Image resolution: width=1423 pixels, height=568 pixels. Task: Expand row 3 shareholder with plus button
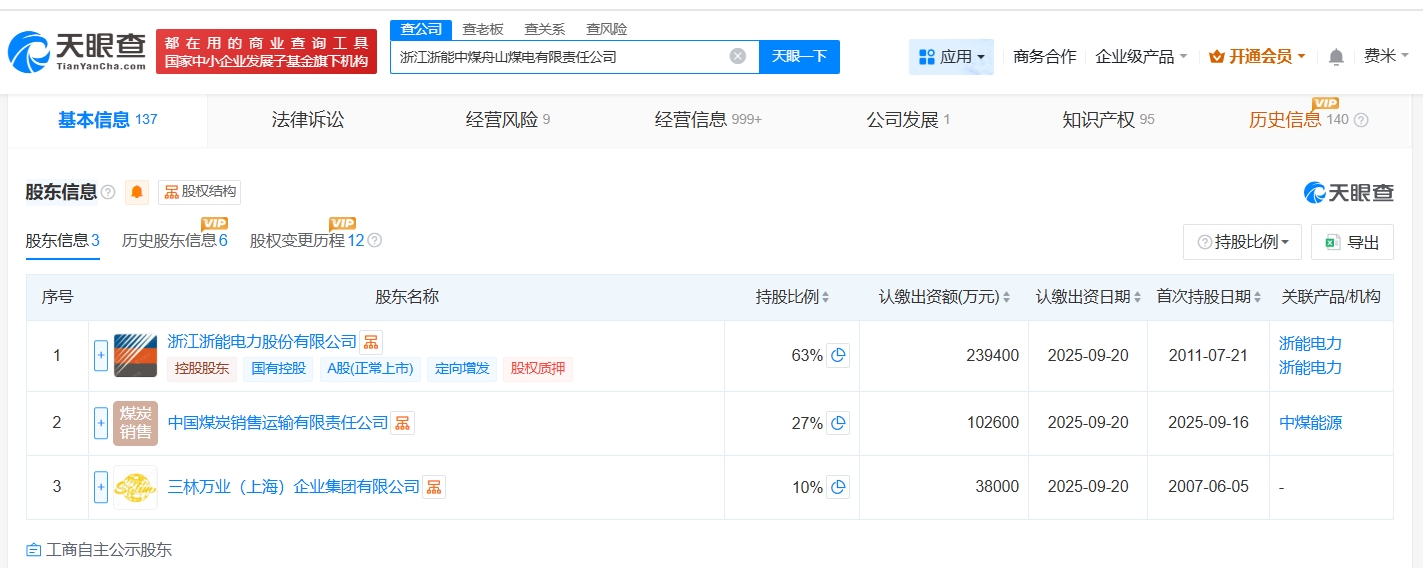101,487
